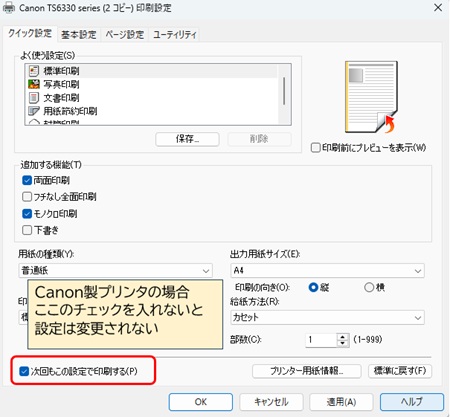Open プリンター用紙情報... button
This screenshot has width=450, height=417.
[307, 371]
